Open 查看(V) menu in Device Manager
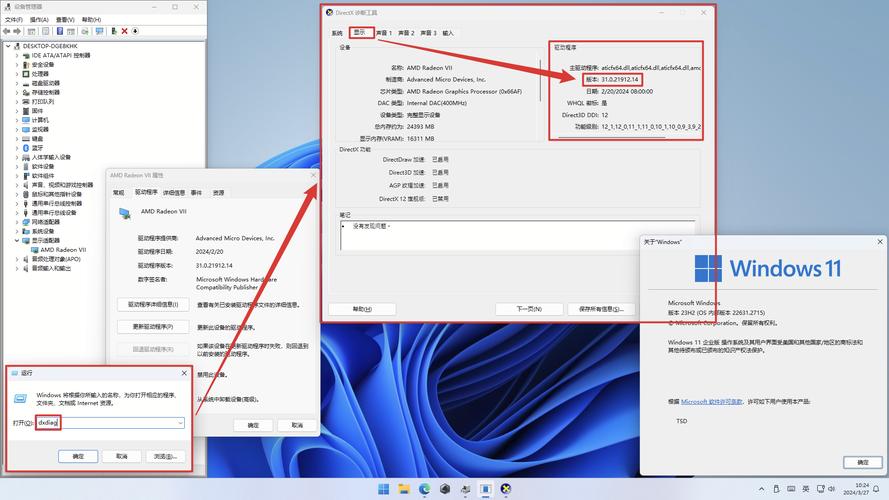Screen dimensions: 889x500 (65, 20)
